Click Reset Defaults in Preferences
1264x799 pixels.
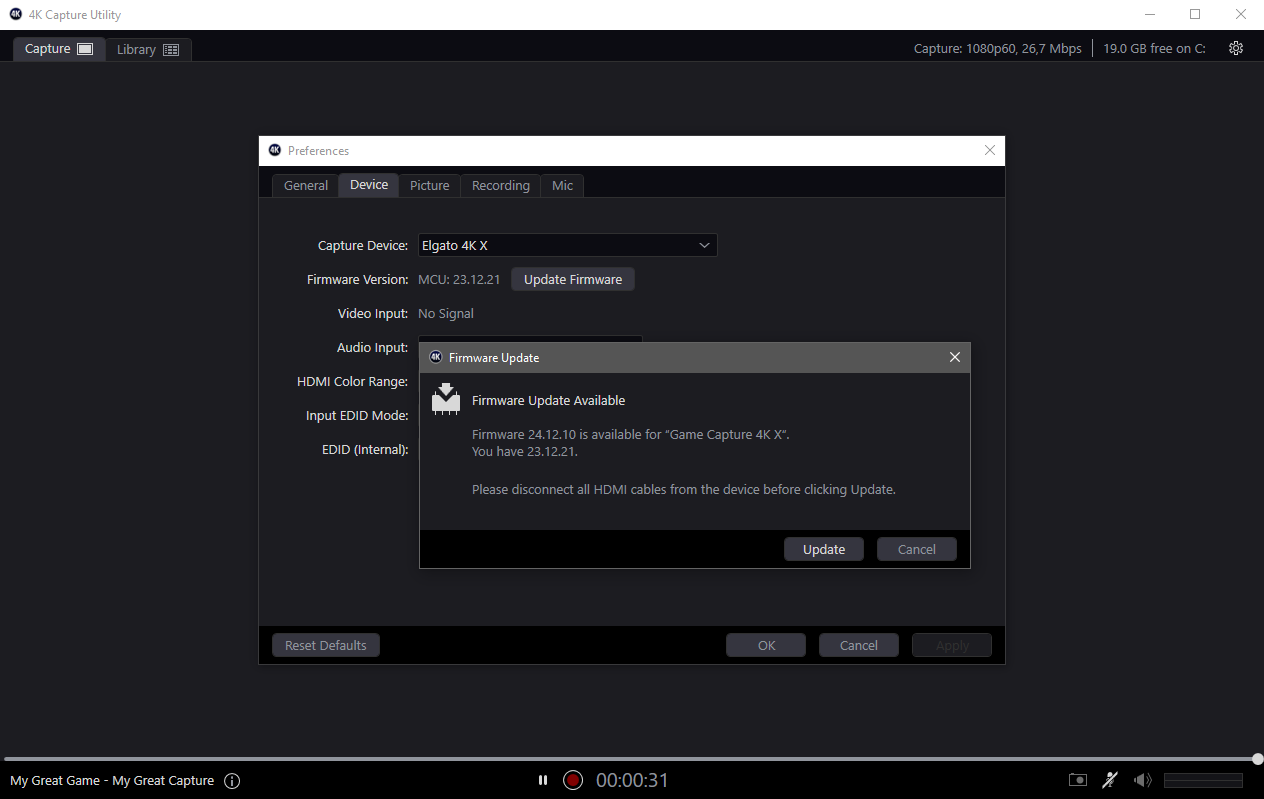tap(326, 645)
